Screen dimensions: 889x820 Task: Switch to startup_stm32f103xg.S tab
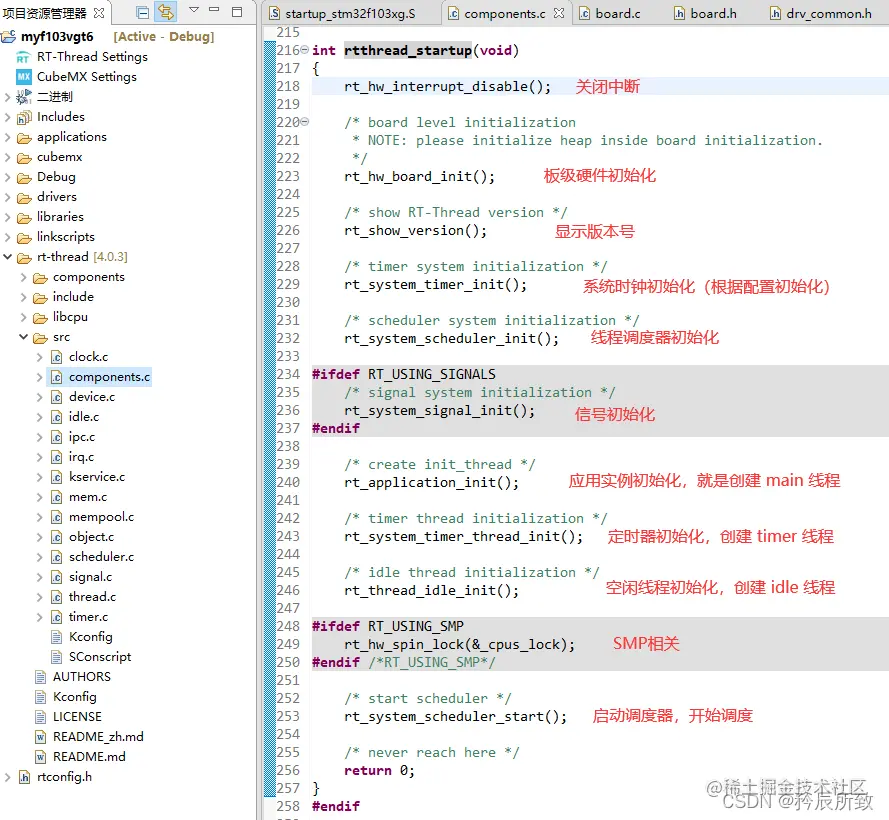point(350,14)
